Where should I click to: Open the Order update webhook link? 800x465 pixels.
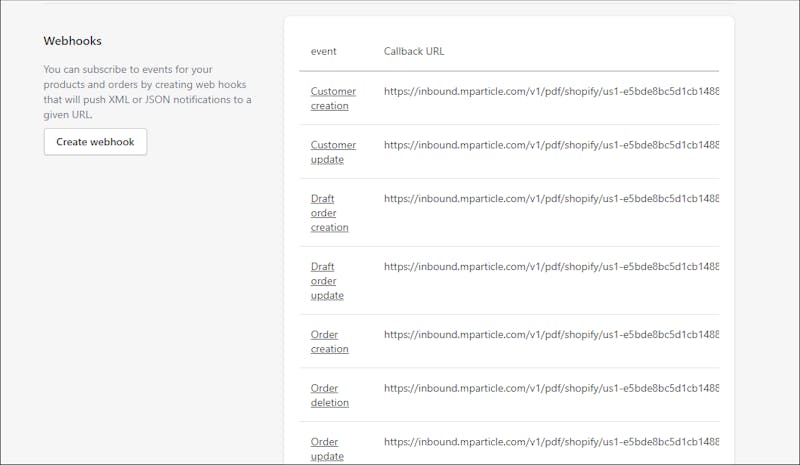327,449
